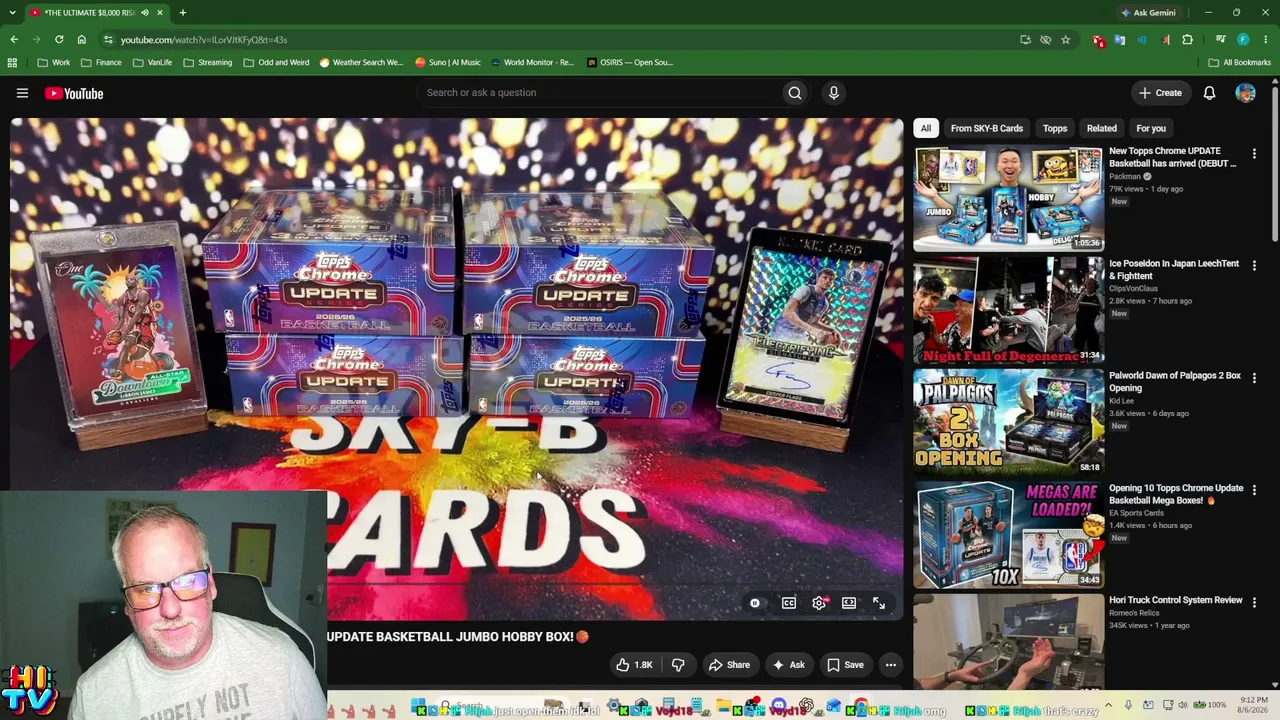The width and height of the screenshot is (1280, 720).
Task: Open the Weather Search bookmark
Action: pyautogui.click(x=361, y=62)
